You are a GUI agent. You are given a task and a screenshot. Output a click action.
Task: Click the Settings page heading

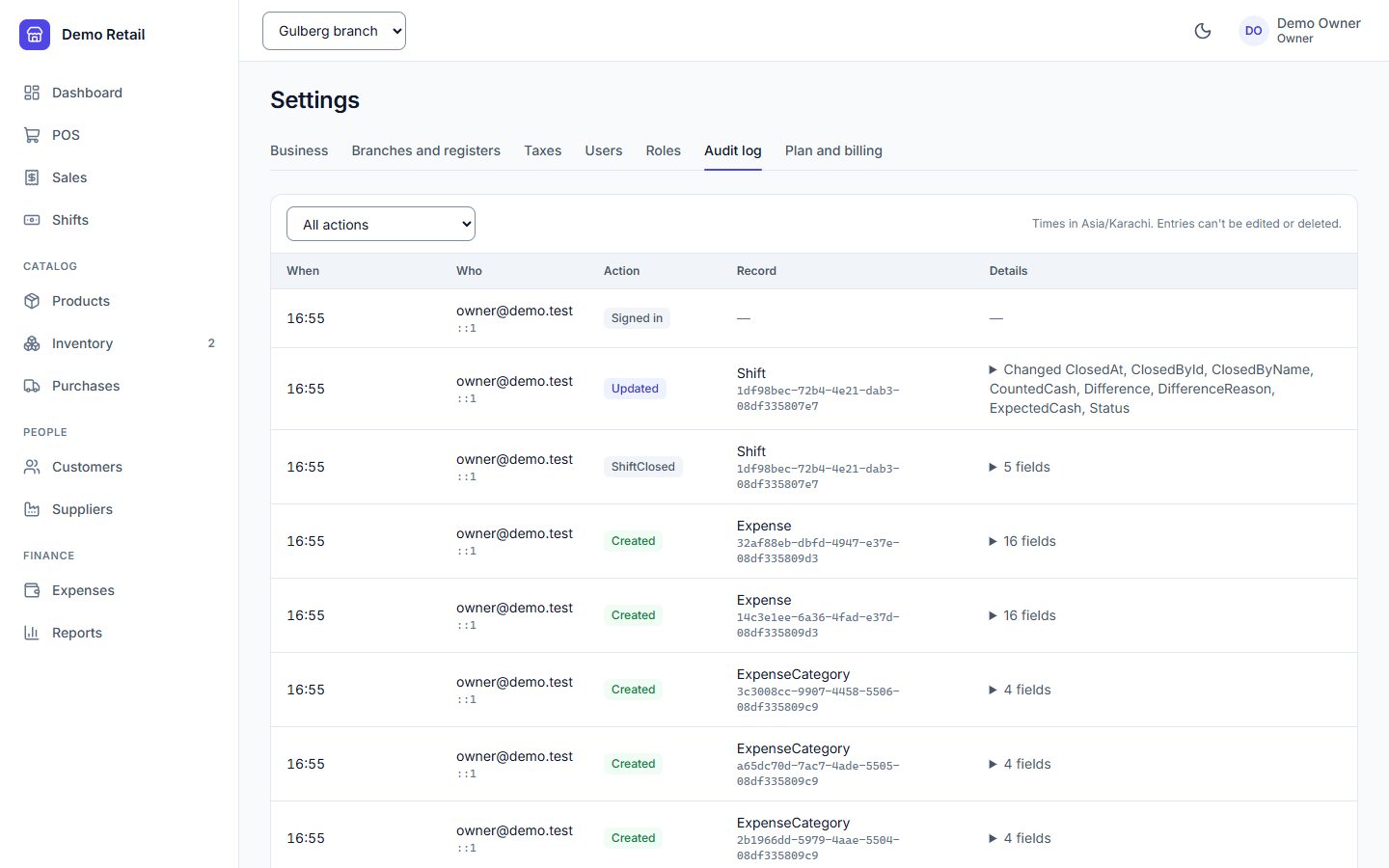click(314, 100)
